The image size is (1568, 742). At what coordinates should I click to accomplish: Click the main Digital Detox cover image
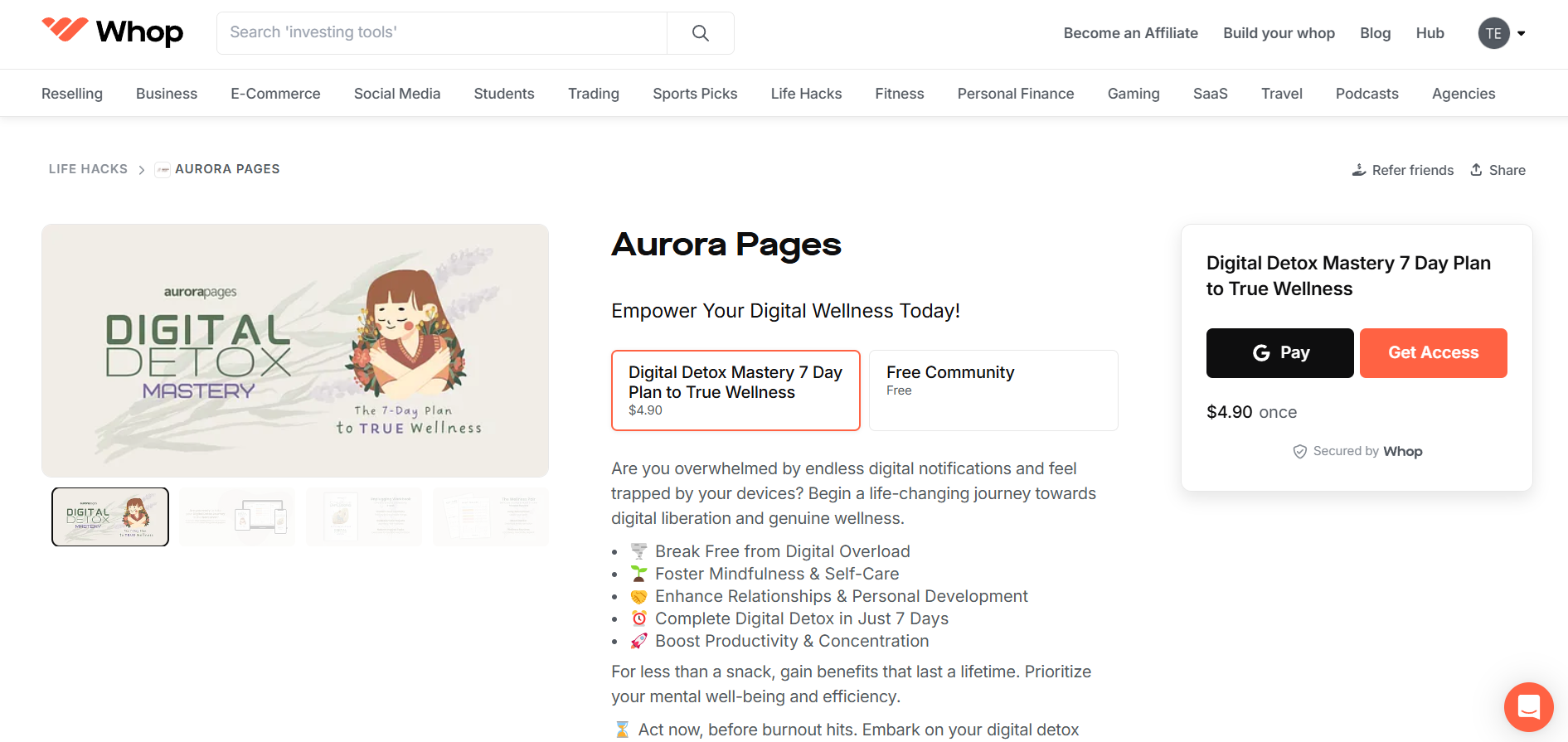tap(295, 351)
